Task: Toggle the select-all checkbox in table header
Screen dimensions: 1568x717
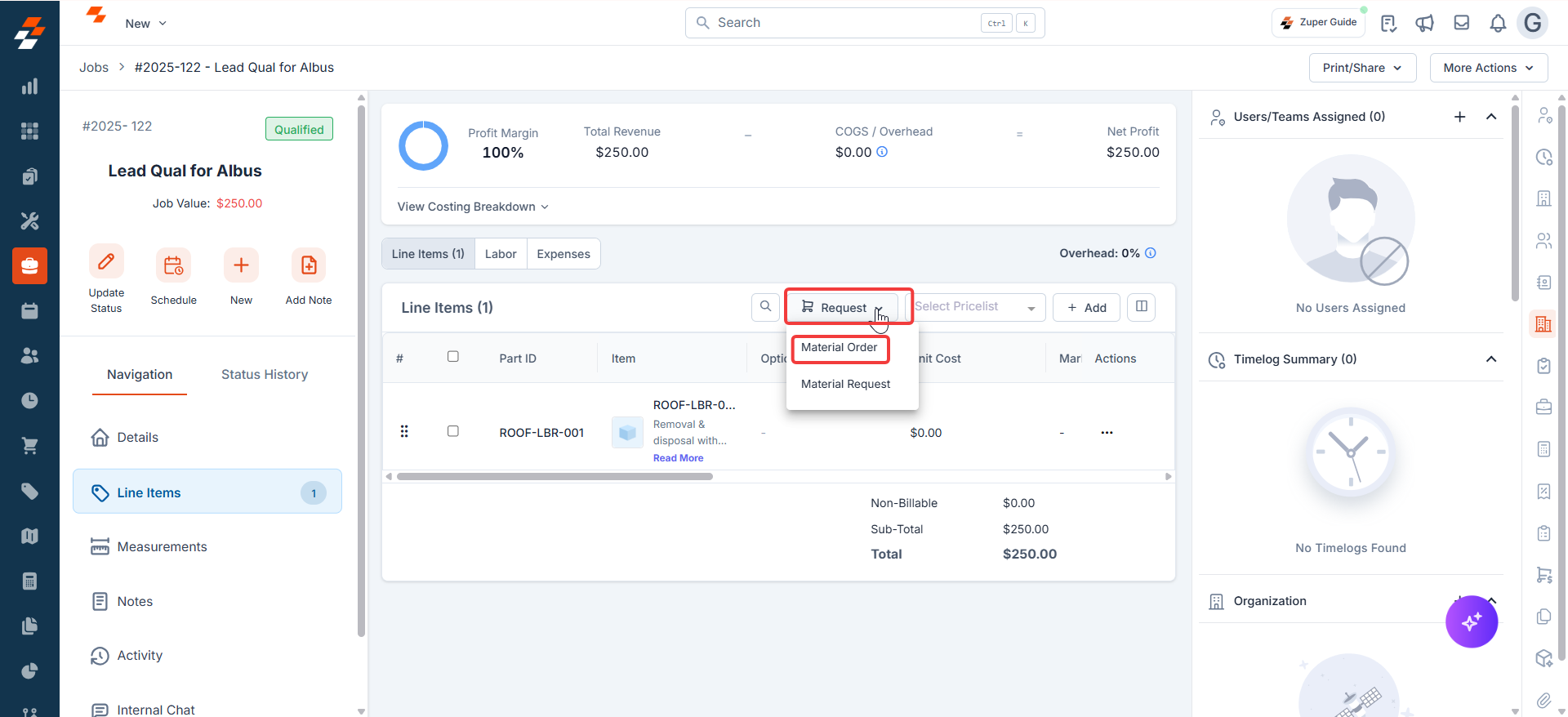Action: point(453,357)
